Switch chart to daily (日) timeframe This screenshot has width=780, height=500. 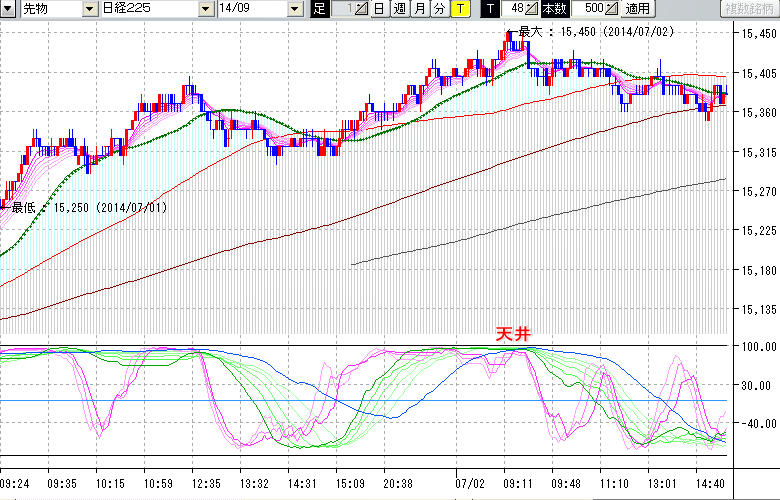(x=379, y=9)
